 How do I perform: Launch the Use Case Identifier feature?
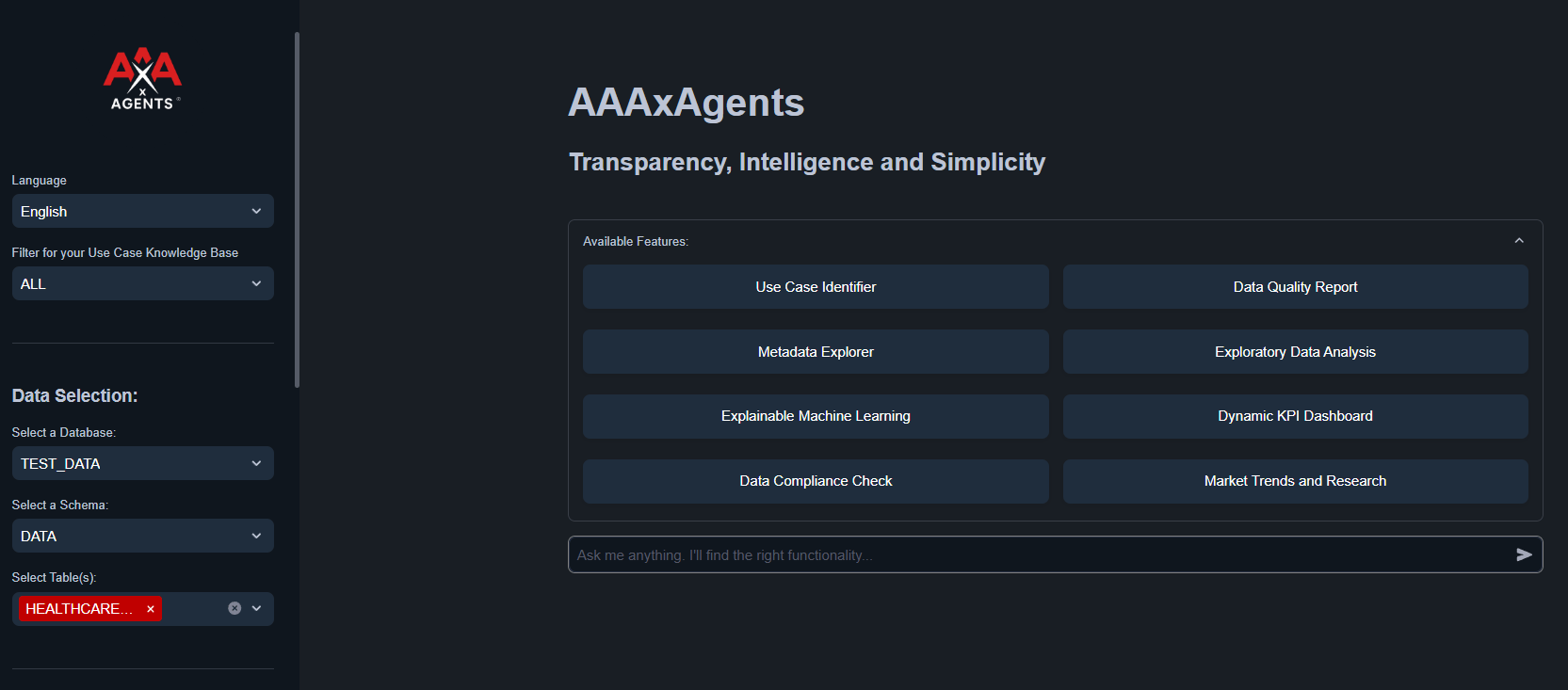click(816, 287)
